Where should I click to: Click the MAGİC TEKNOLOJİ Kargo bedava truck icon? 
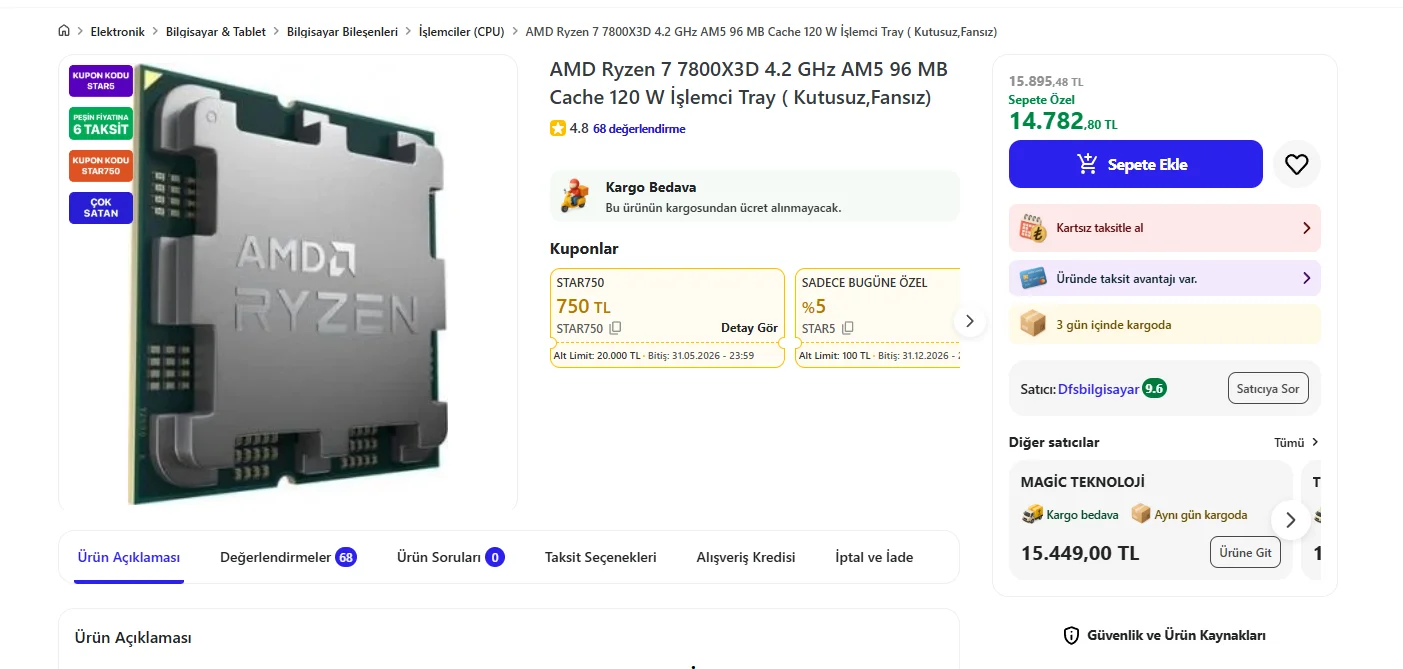(1032, 515)
